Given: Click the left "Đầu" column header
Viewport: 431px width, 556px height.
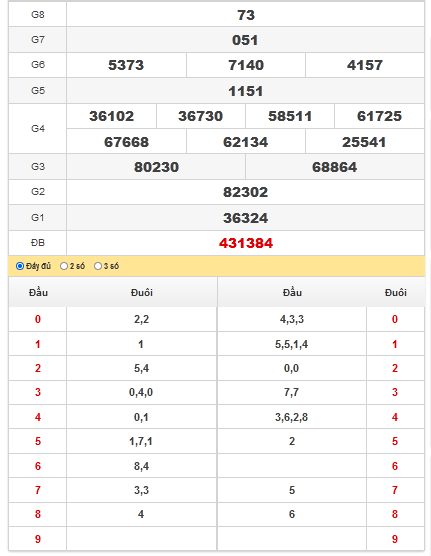Looking at the screenshot, I should point(38,292).
